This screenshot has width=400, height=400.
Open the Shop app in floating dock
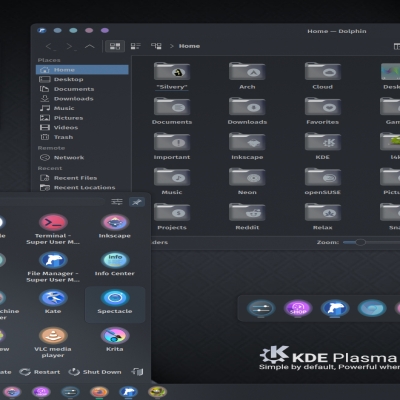point(298,309)
